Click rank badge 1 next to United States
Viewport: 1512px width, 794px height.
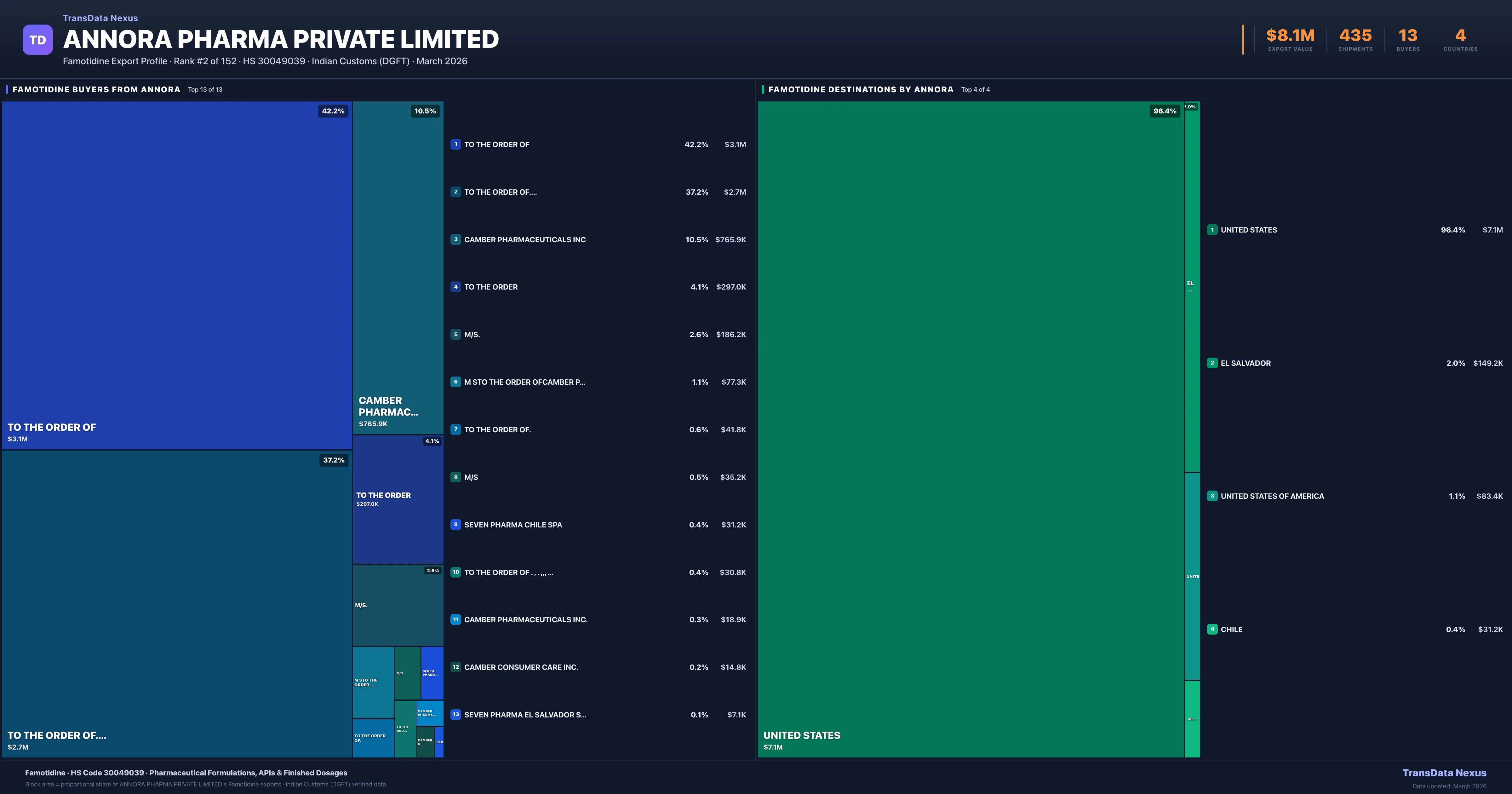pos(1212,230)
